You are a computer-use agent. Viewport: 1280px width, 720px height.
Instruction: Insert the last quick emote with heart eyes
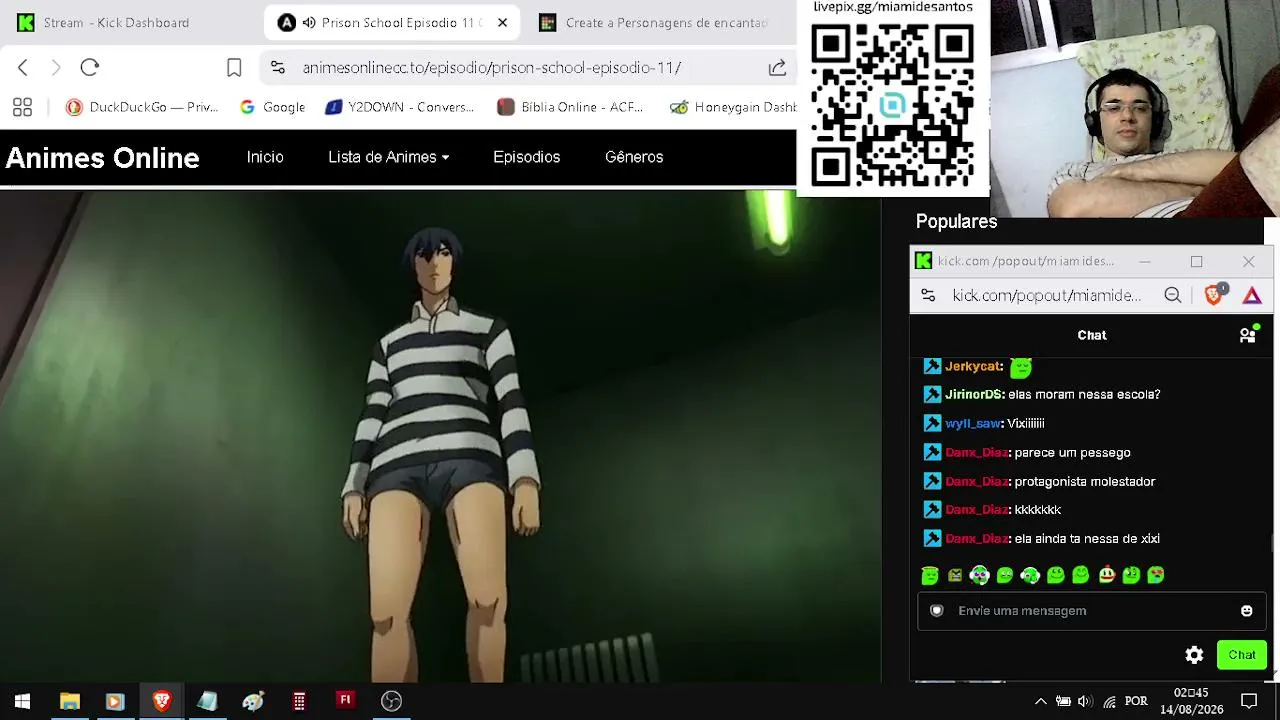[x=1156, y=575]
